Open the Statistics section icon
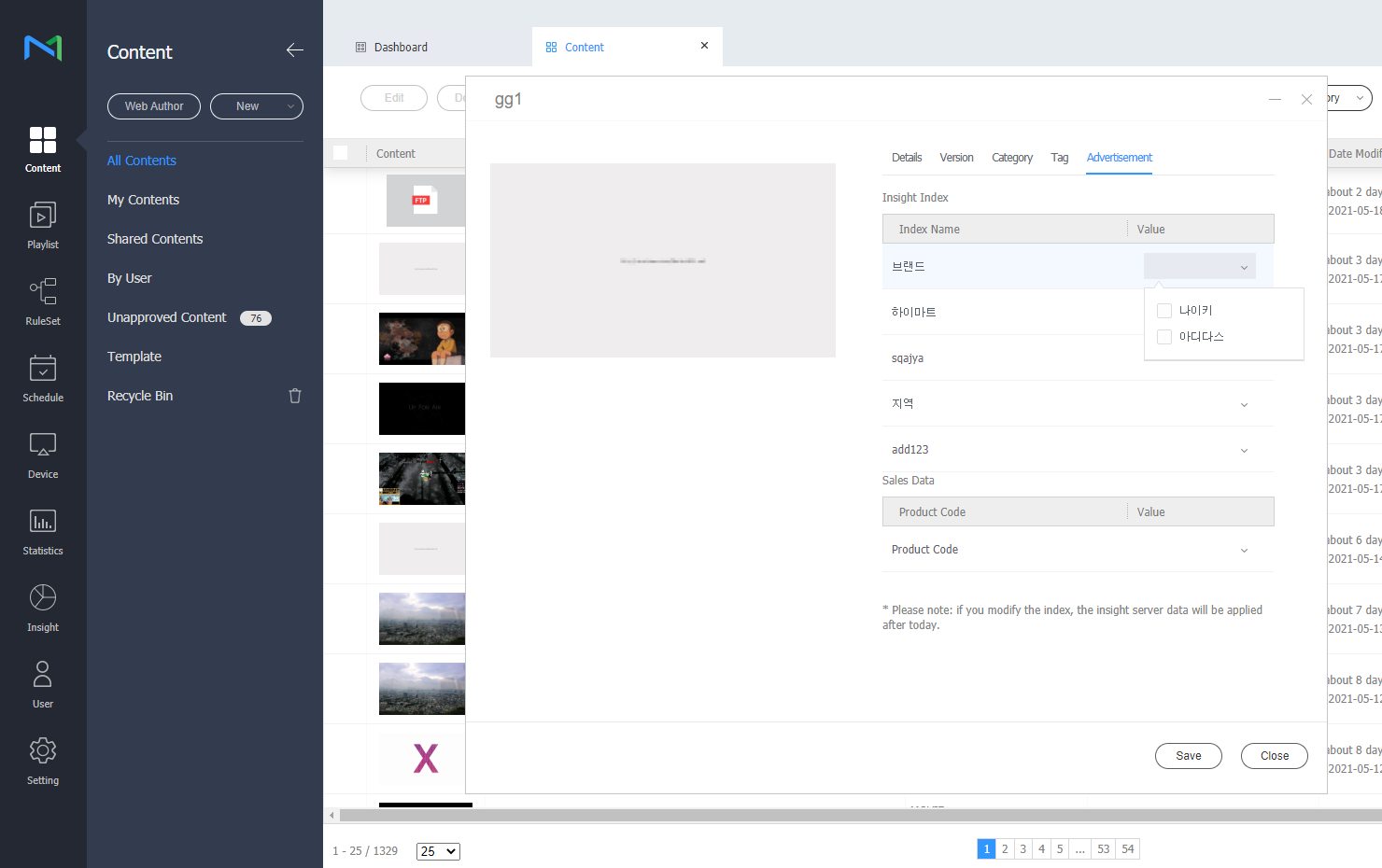Image resolution: width=1382 pixels, height=868 pixels. pyautogui.click(x=43, y=531)
